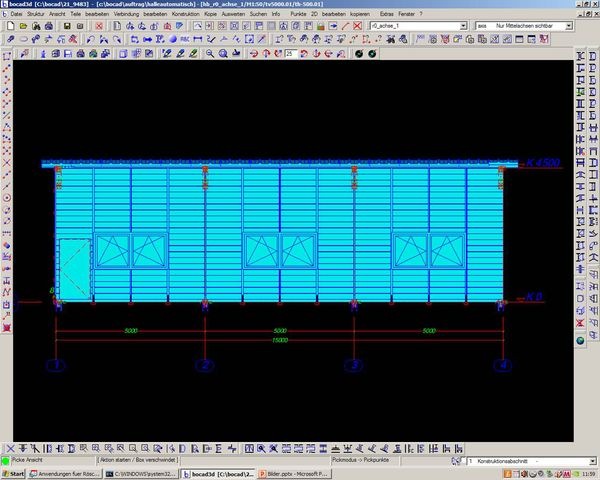
Task: Toggle the green status indicator at bottom left
Action: (x=5, y=460)
